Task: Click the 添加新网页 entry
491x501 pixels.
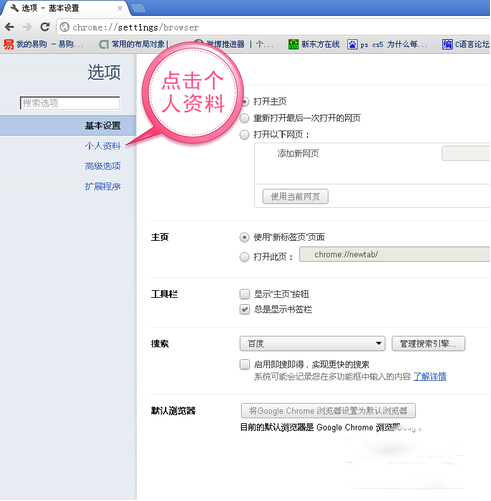Action: pyautogui.click(x=298, y=153)
